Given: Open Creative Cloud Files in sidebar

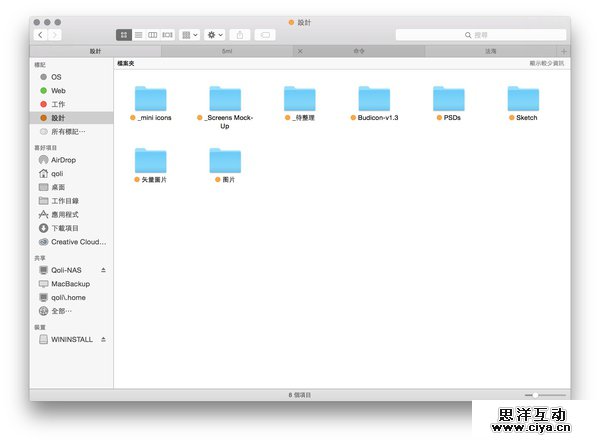Looking at the screenshot, I should click(x=78, y=241).
